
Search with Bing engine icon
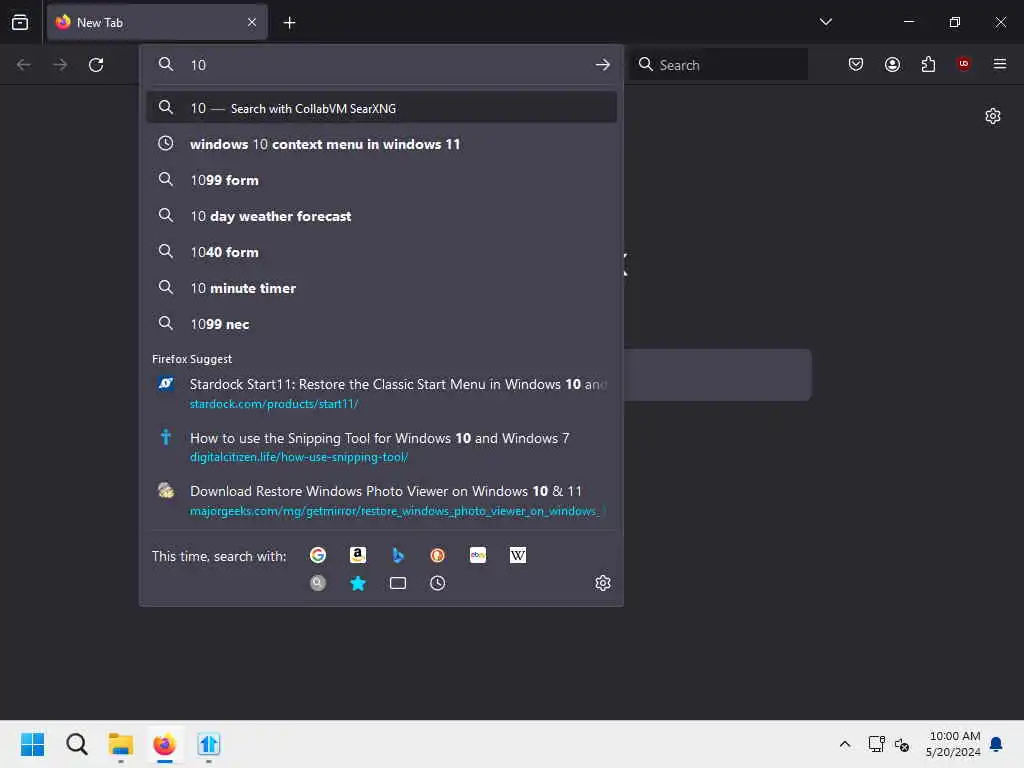pyautogui.click(x=398, y=555)
